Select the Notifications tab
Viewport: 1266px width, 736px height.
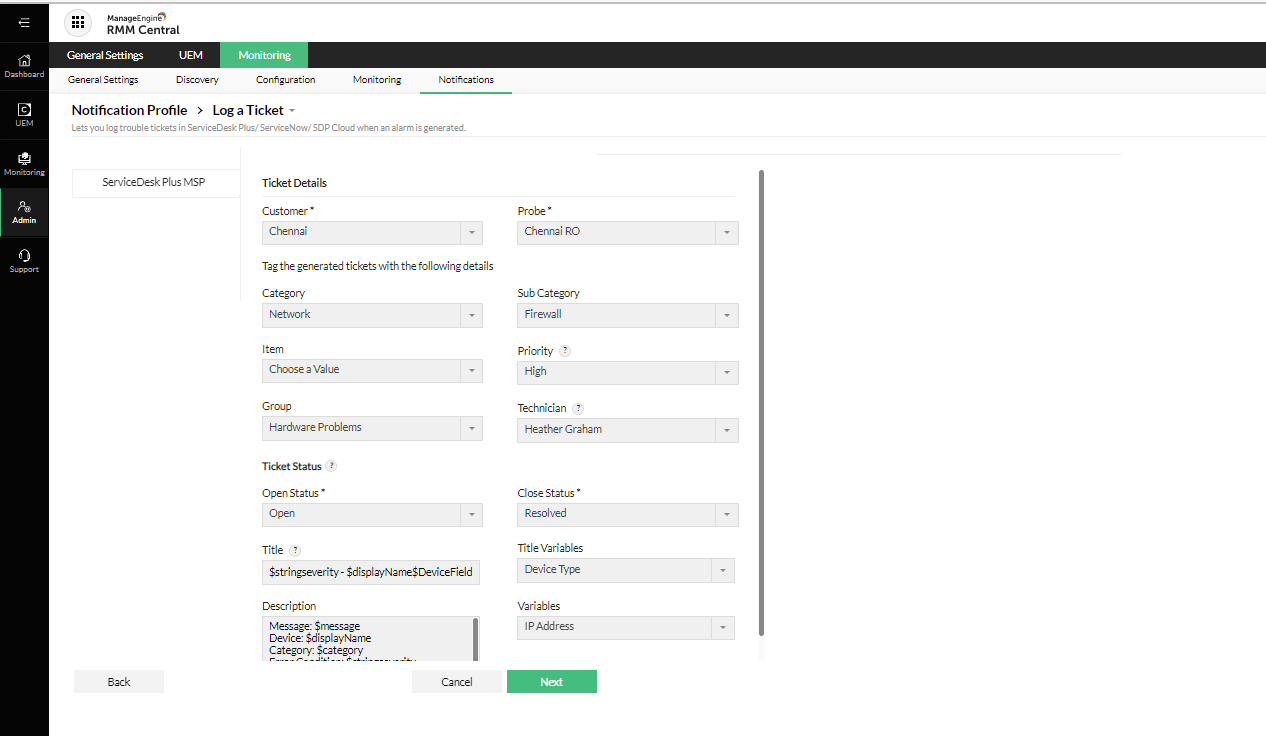tap(465, 79)
